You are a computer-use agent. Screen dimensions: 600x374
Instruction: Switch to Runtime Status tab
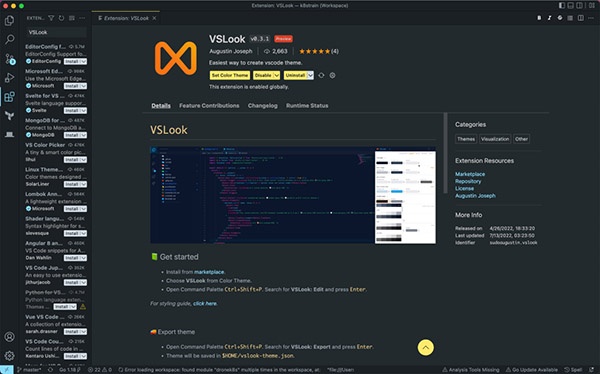coord(307,106)
